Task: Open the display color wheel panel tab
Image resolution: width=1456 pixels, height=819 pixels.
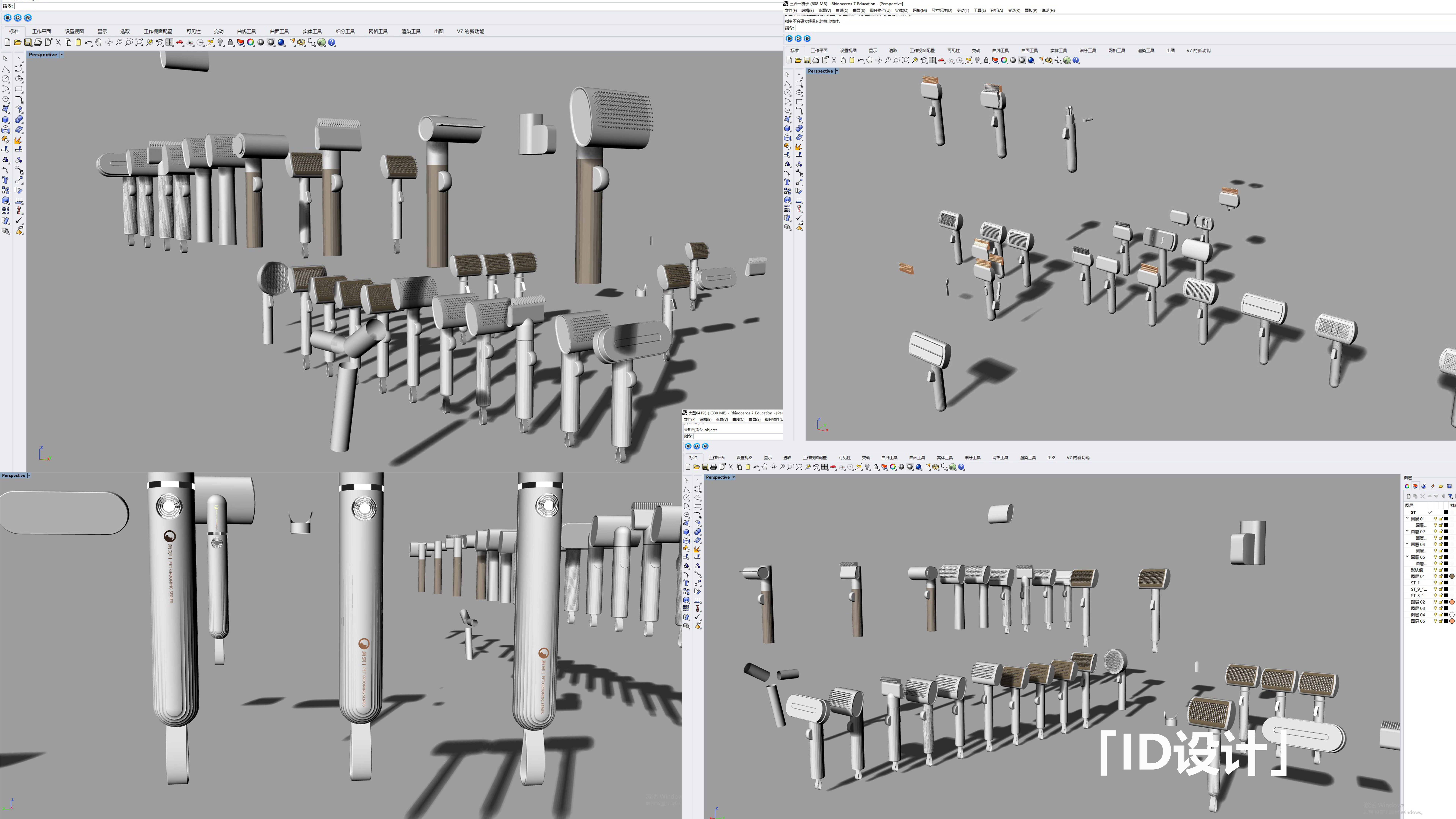Action: tap(1407, 486)
